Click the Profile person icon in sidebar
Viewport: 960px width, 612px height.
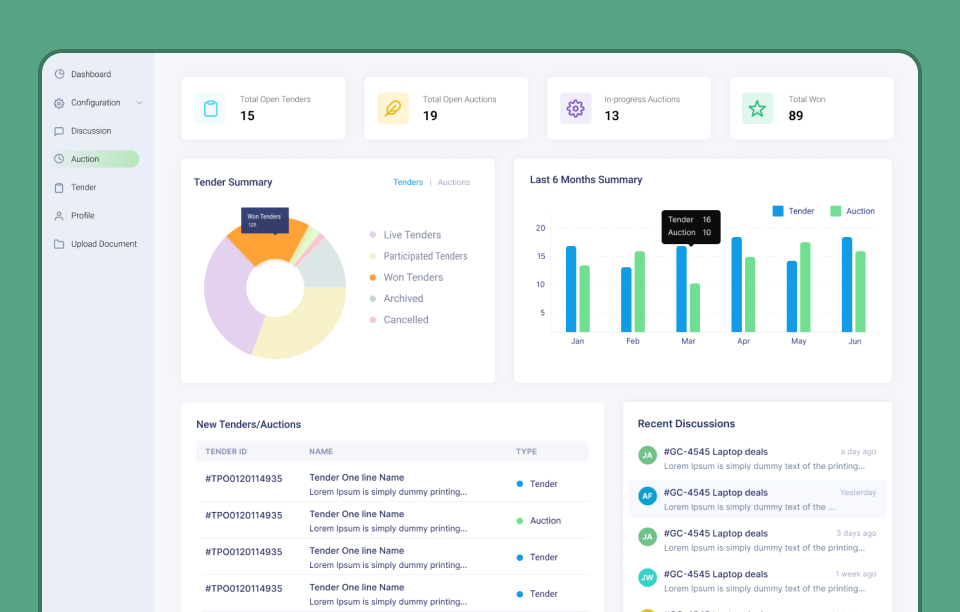[59, 215]
